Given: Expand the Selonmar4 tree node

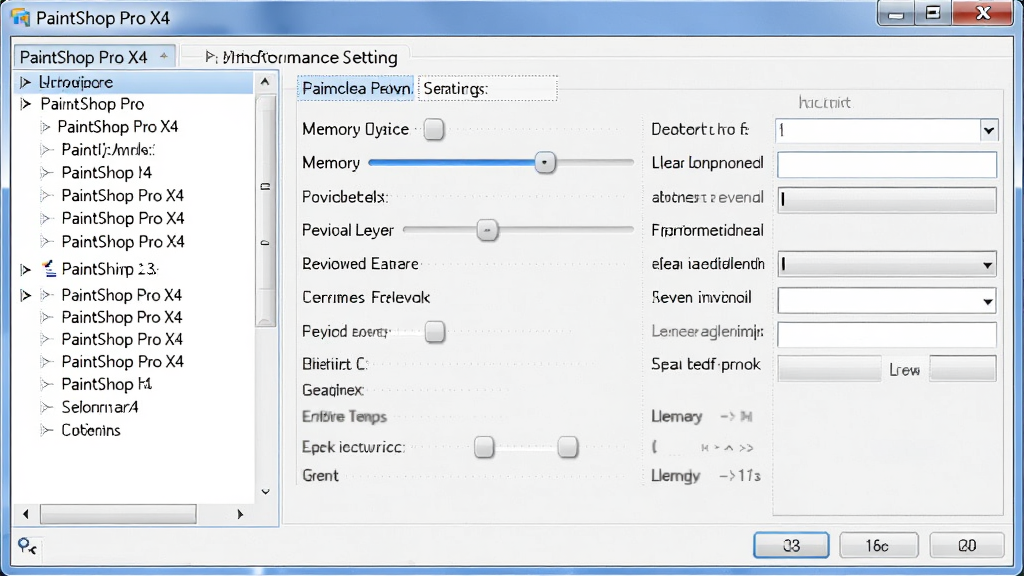Looking at the screenshot, I should pyautogui.click(x=46, y=408).
